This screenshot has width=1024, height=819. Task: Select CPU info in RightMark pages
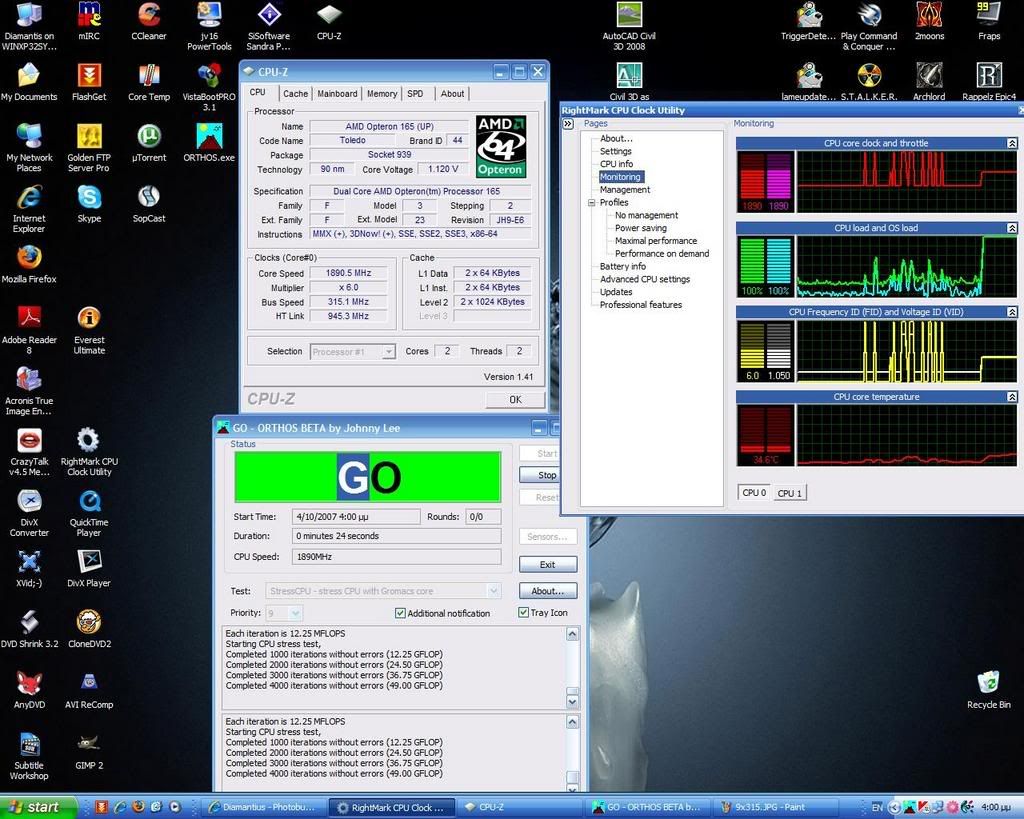pyautogui.click(x=616, y=164)
